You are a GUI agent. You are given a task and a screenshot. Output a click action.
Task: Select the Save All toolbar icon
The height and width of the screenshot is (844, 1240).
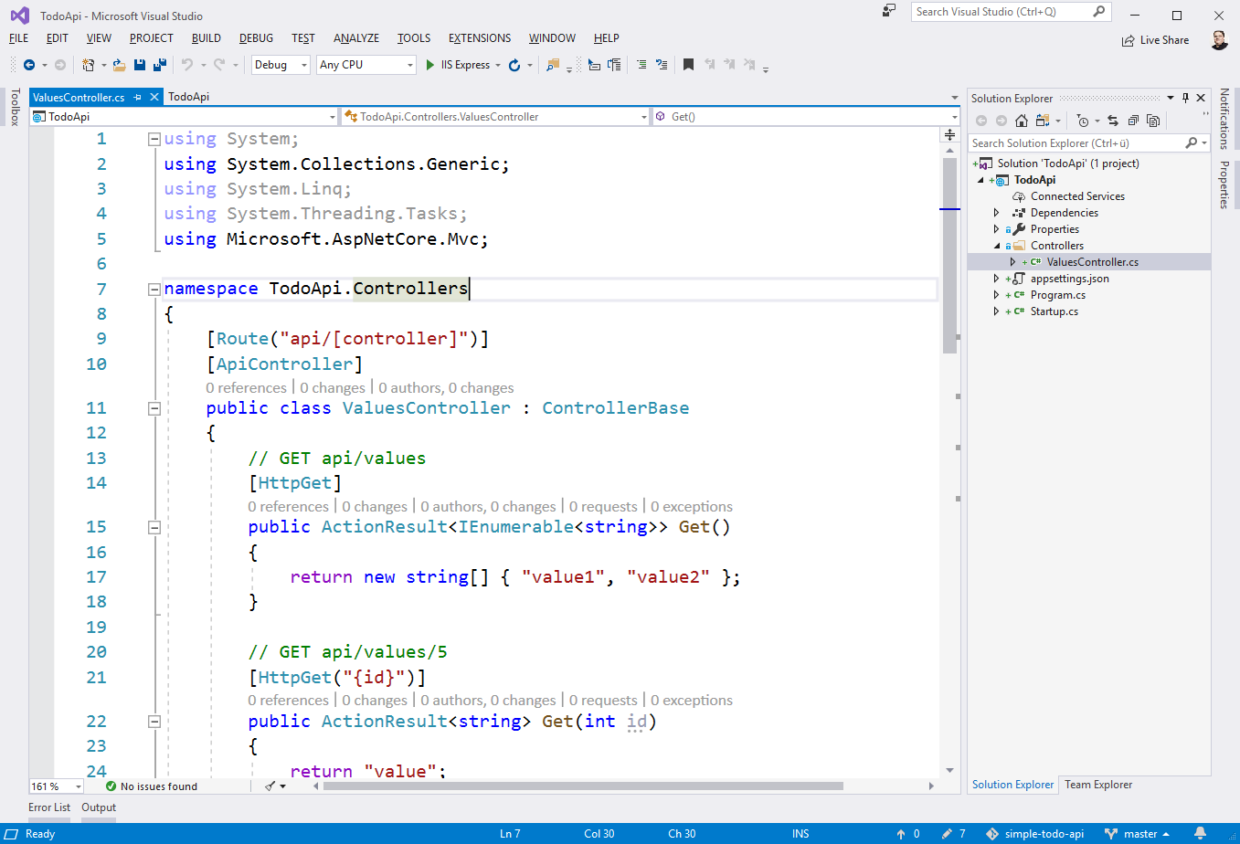click(x=160, y=64)
